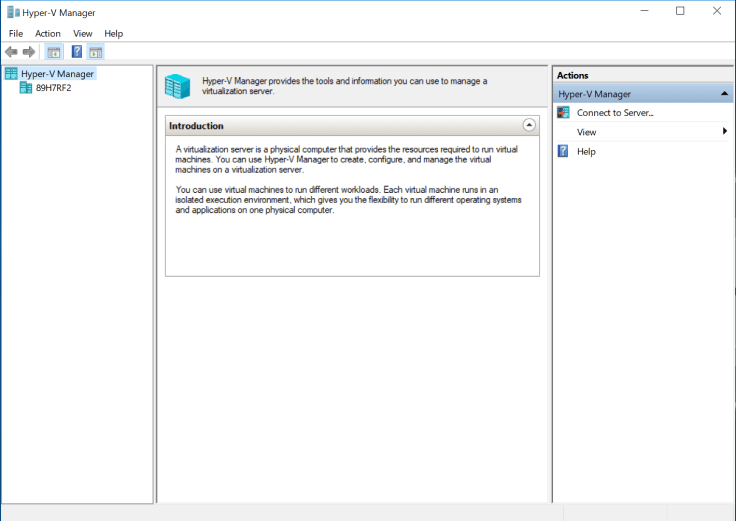Open the View menu in menu bar
Image resolution: width=736 pixels, height=521 pixels.
(82, 33)
